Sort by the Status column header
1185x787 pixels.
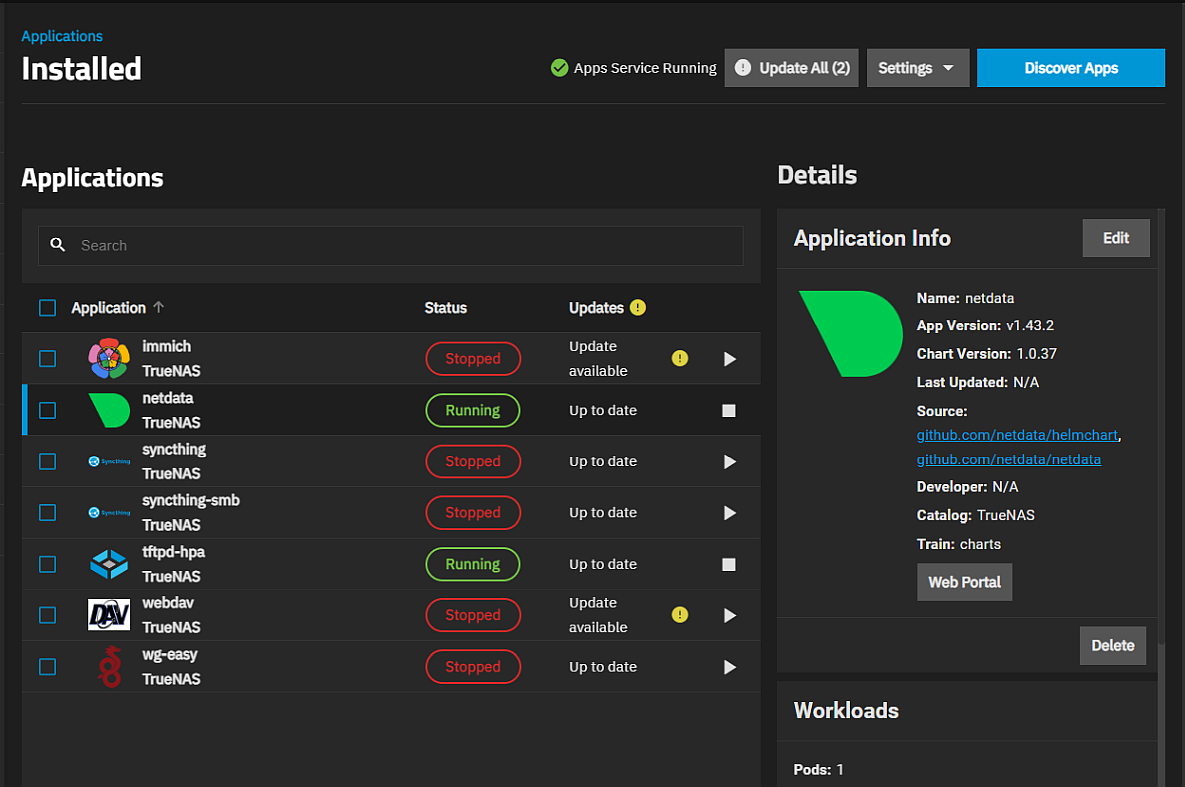pyautogui.click(x=445, y=308)
